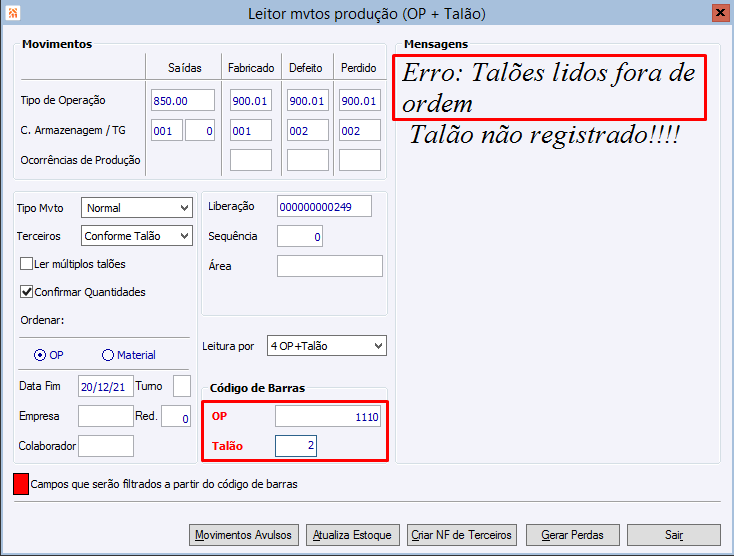The width and height of the screenshot is (734, 556).
Task: Enable the Ler múltiplos talões checkbox
Action: (x=26, y=263)
